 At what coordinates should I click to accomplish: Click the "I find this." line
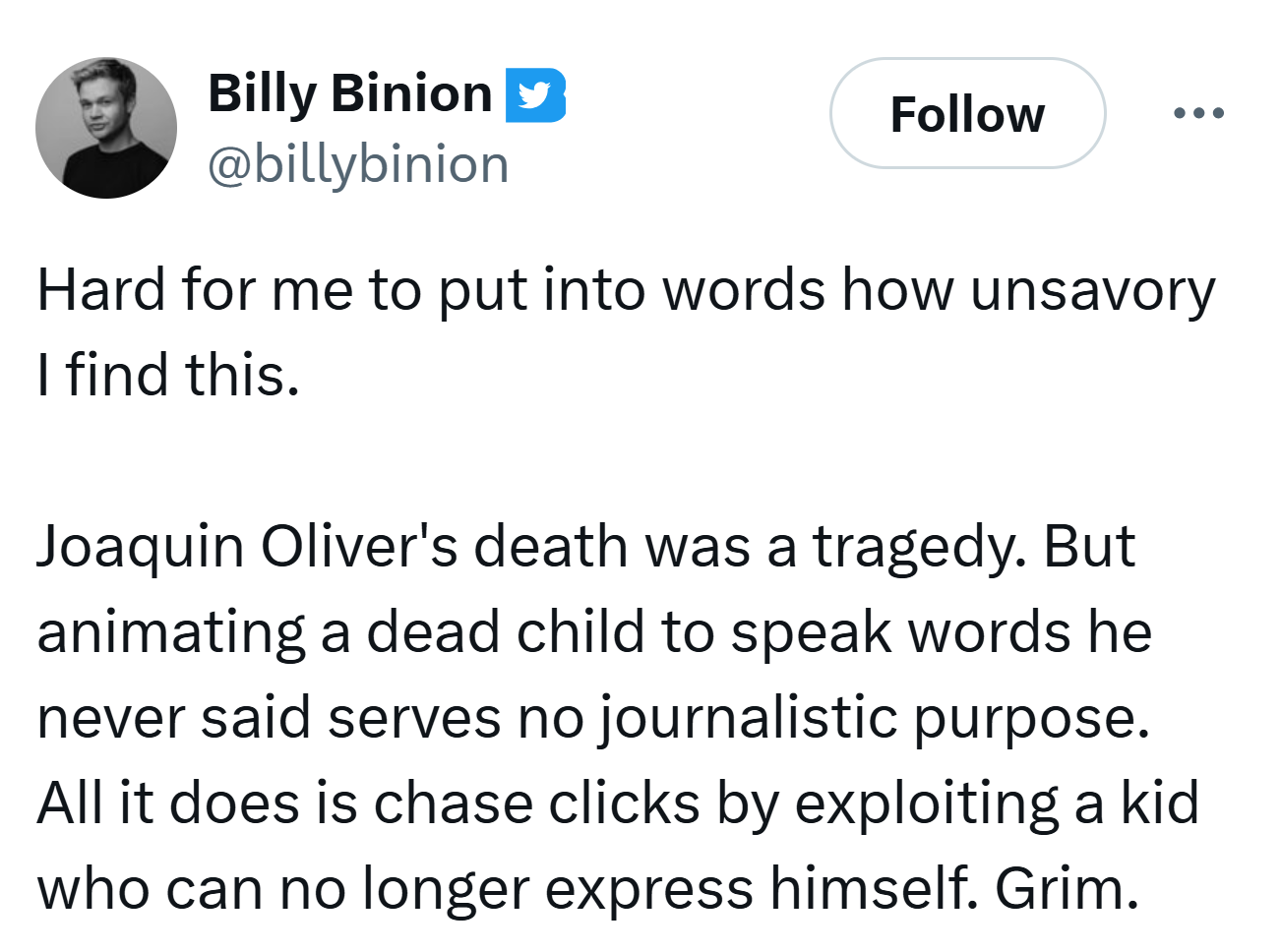168,376
